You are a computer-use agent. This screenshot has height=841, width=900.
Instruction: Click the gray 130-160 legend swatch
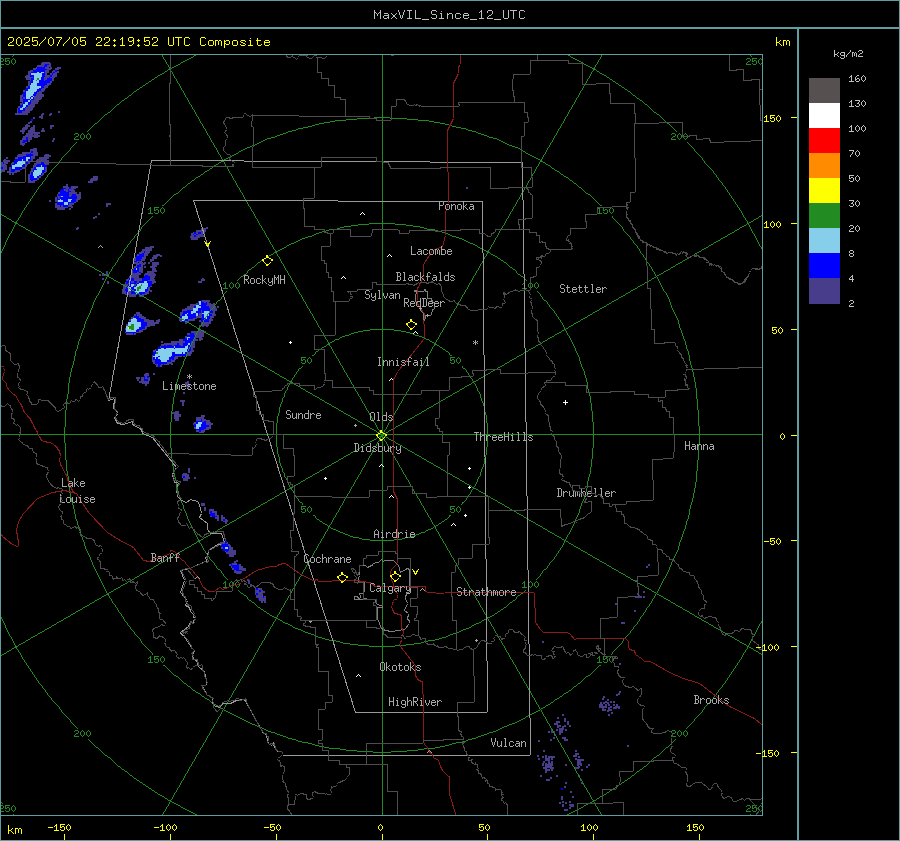(x=824, y=90)
